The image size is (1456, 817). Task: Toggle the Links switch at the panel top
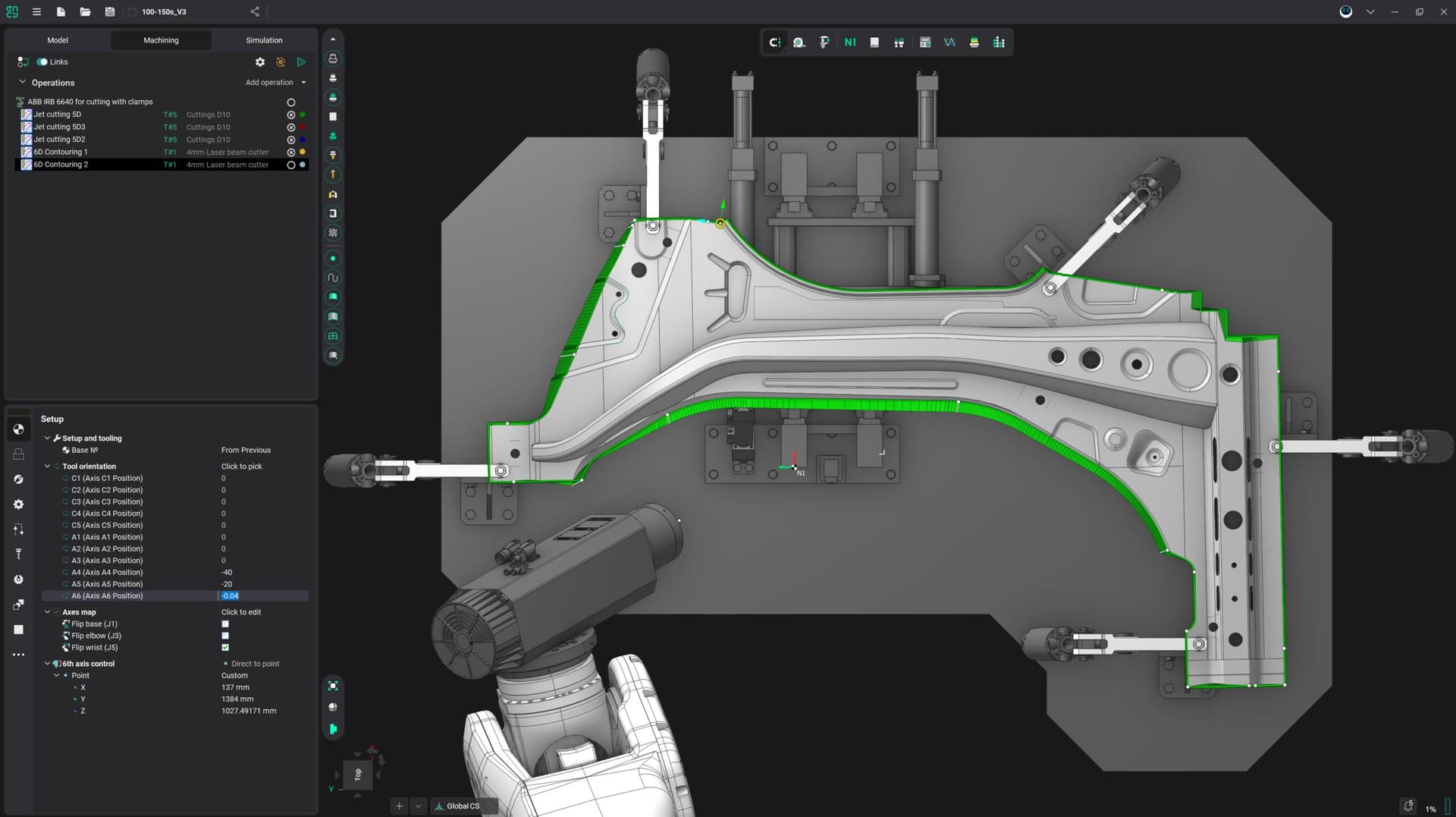[x=44, y=61]
